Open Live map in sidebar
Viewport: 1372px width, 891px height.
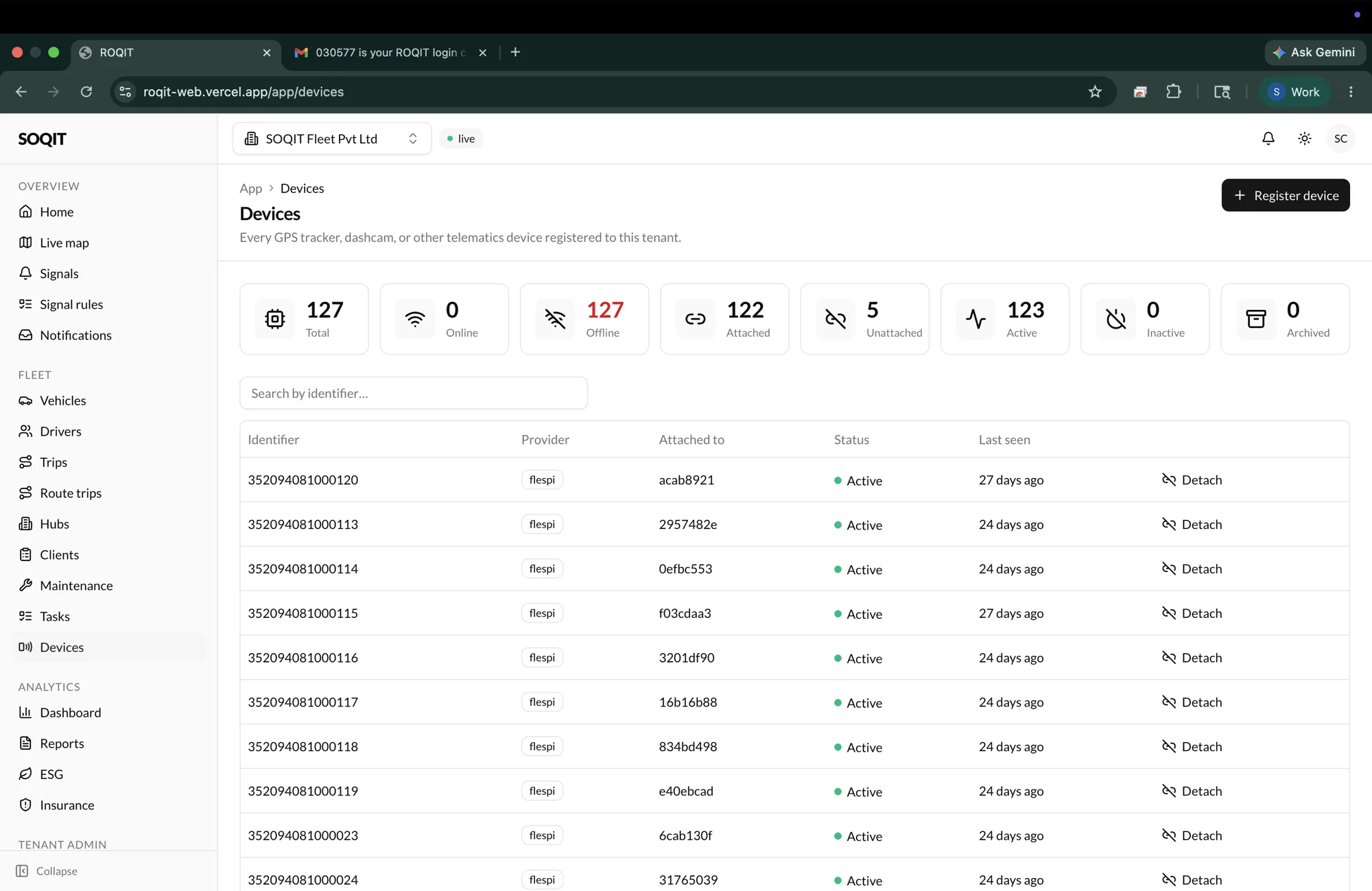click(64, 243)
